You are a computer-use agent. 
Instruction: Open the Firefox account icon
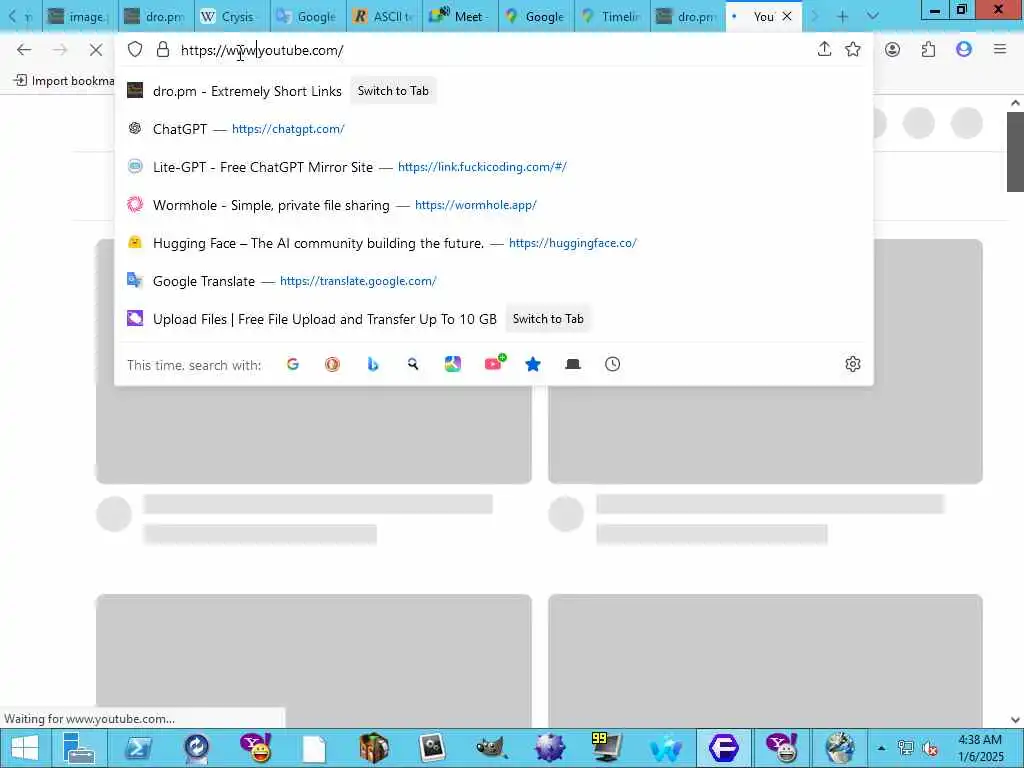tap(892, 49)
